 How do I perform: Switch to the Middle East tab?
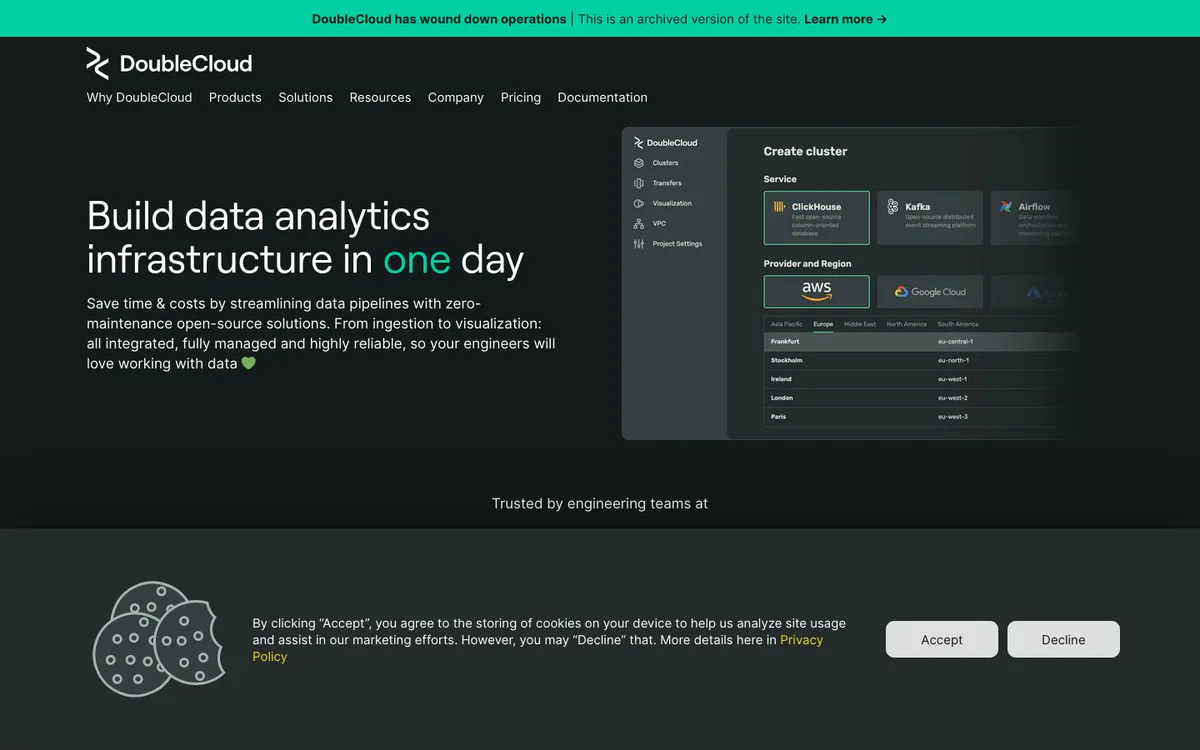pos(860,324)
